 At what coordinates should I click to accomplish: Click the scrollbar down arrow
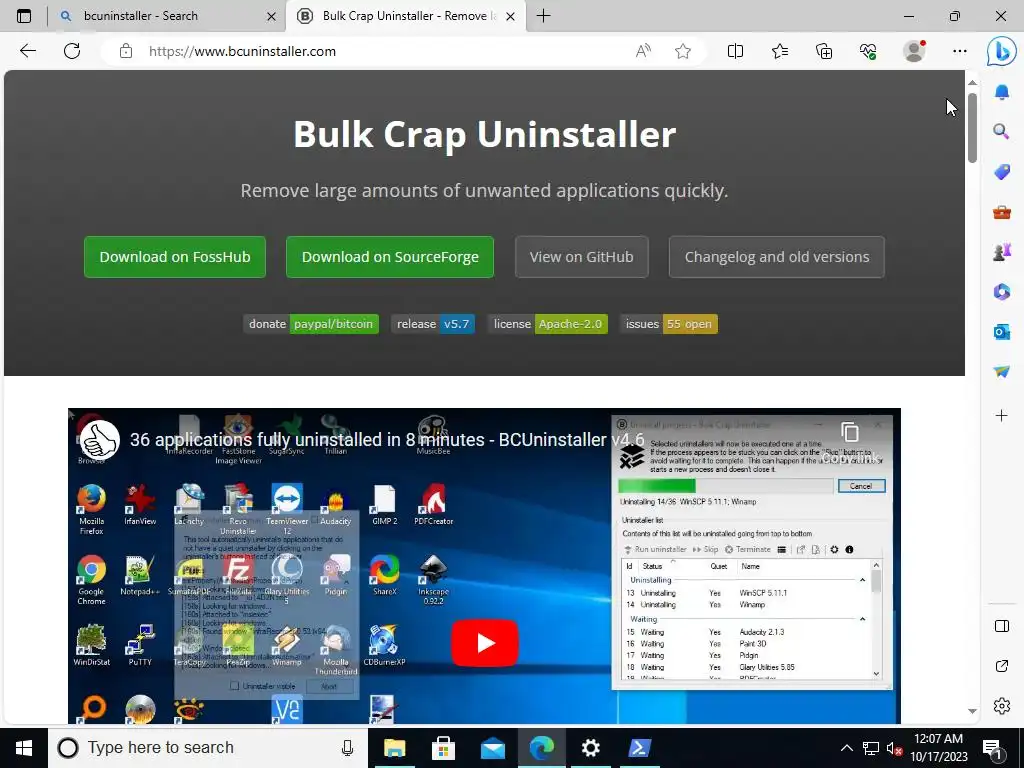click(x=972, y=711)
